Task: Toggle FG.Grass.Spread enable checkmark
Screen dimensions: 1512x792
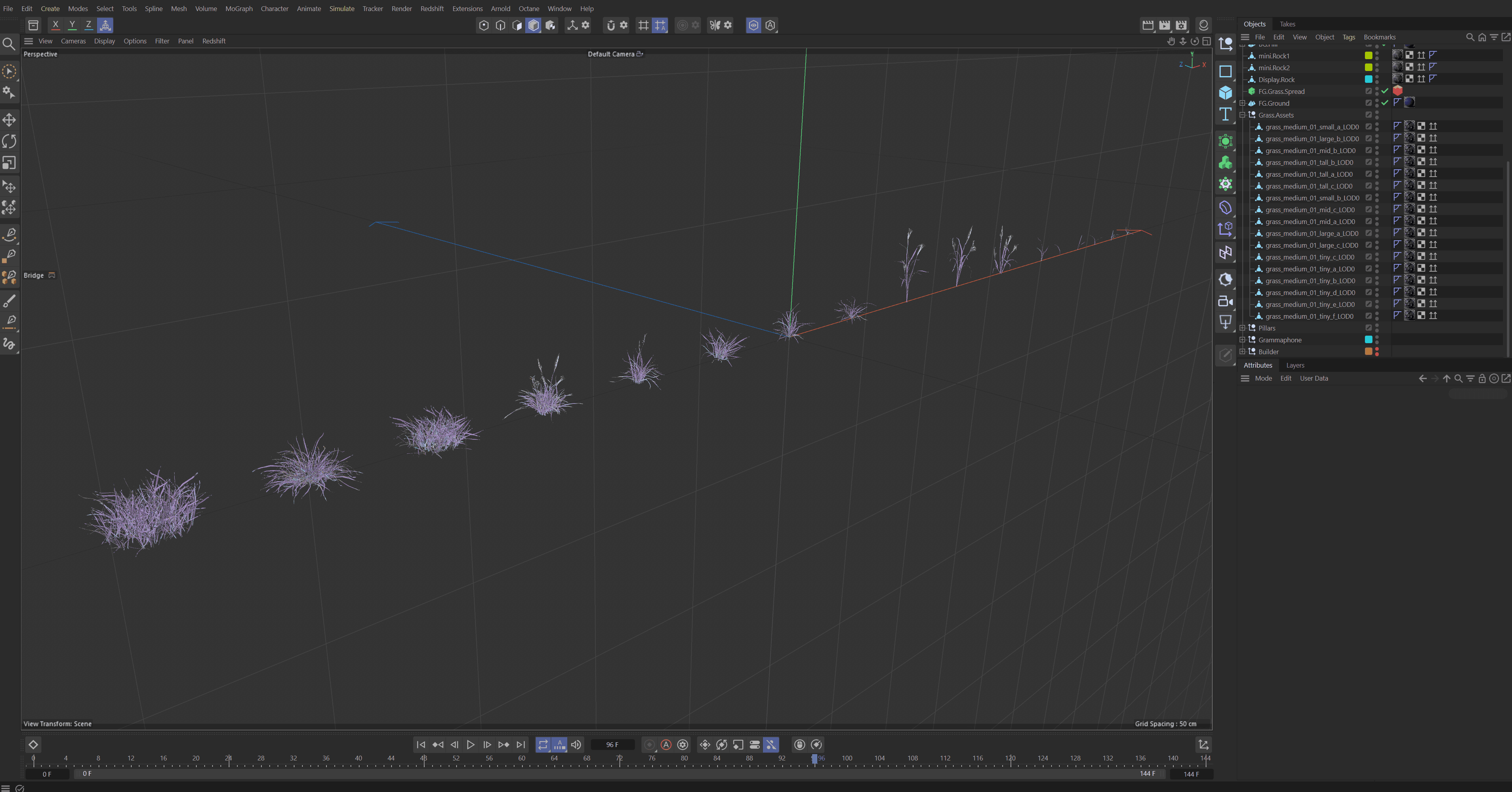Action: pos(1385,91)
